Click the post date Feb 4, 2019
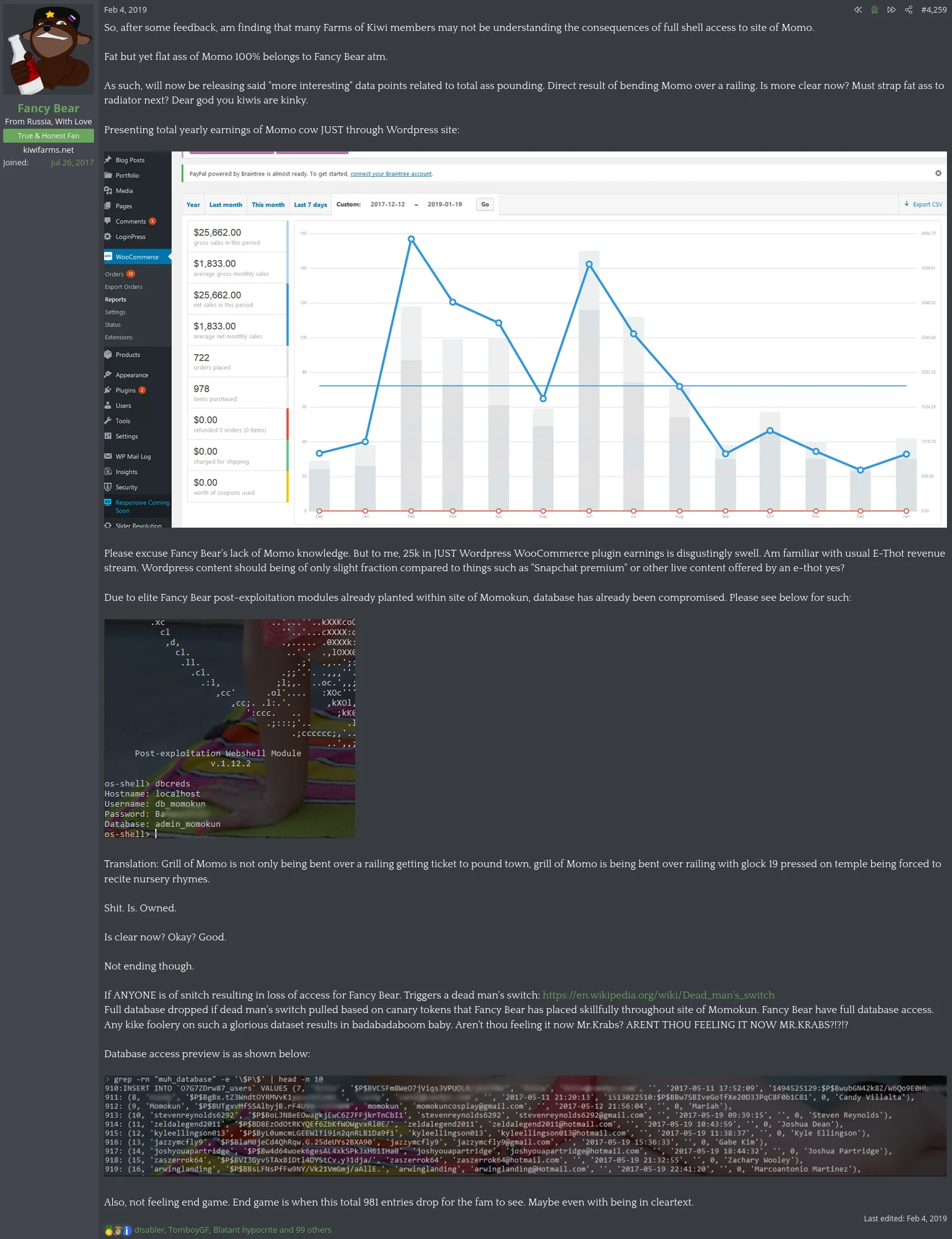Image resolution: width=952 pixels, height=1239 pixels. 126,10
